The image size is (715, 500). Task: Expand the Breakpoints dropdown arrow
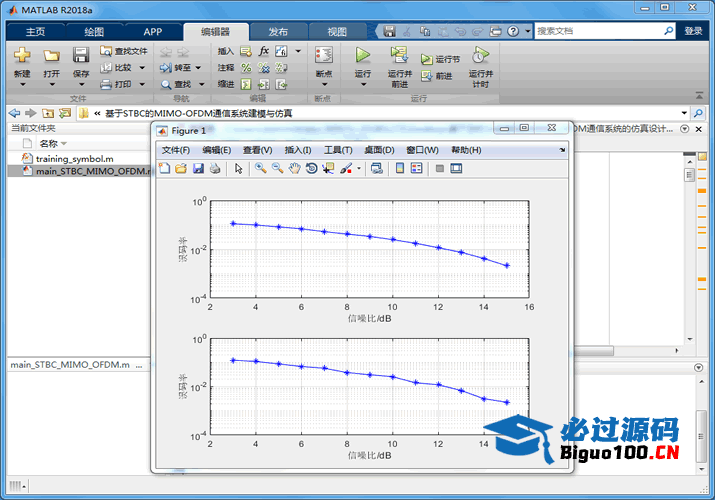click(324, 84)
